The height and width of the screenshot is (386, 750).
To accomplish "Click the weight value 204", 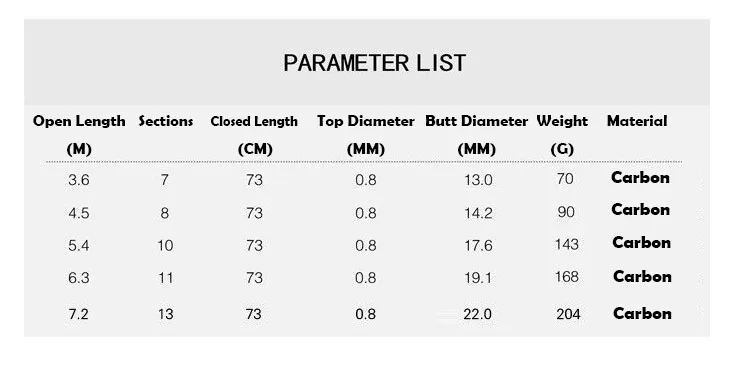I will pos(568,314).
